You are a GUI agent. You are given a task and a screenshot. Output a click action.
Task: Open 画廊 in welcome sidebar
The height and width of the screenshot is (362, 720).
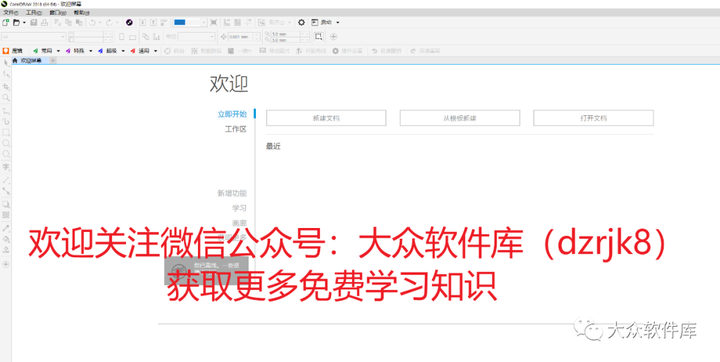(239, 223)
